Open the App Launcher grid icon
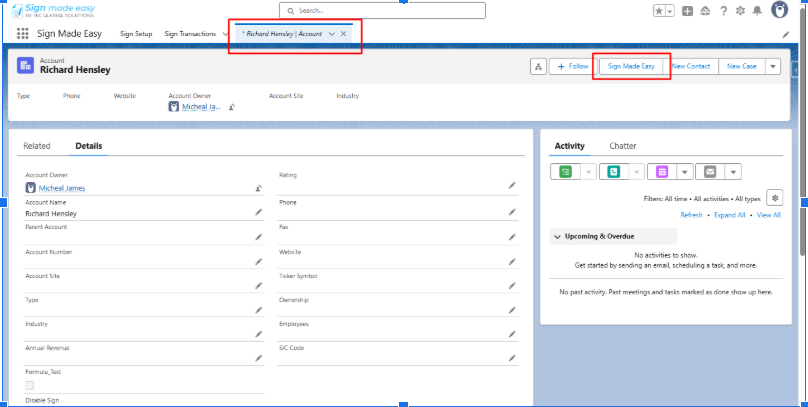This screenshot has width=808, height=407. pyautogui.click(x=23, y=34)
